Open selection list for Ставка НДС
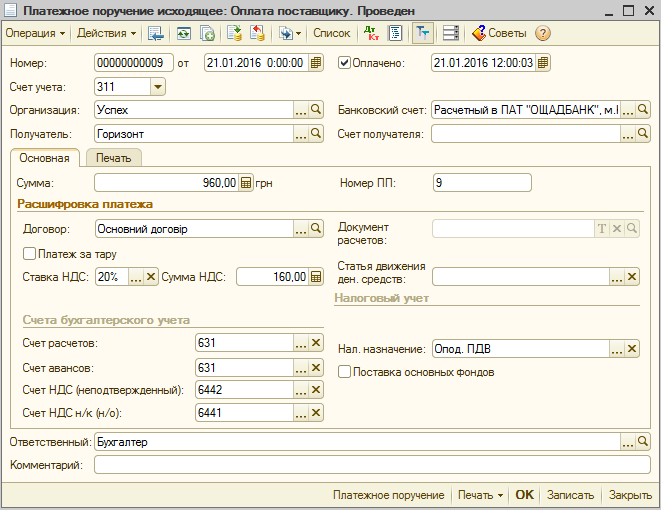 click(x=135, y=277)
